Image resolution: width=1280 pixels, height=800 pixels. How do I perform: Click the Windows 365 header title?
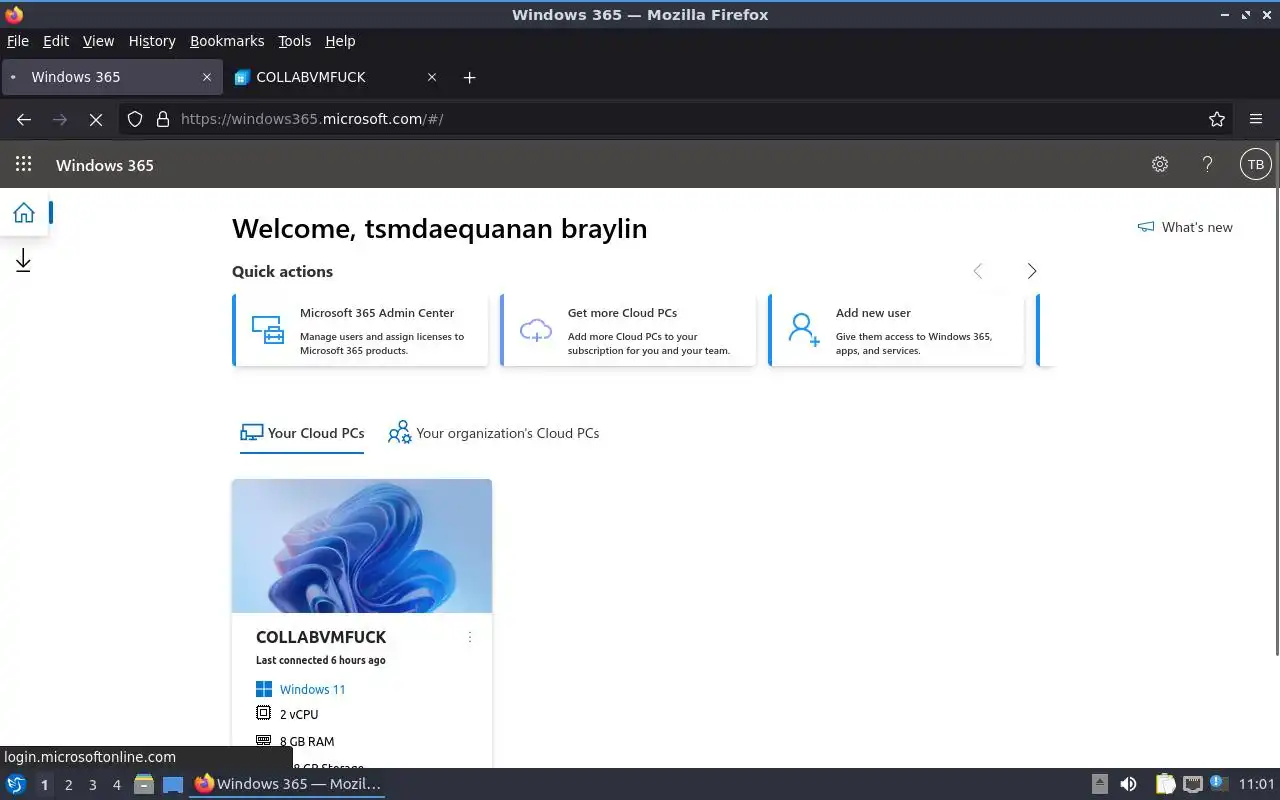[x=105, y=165]
